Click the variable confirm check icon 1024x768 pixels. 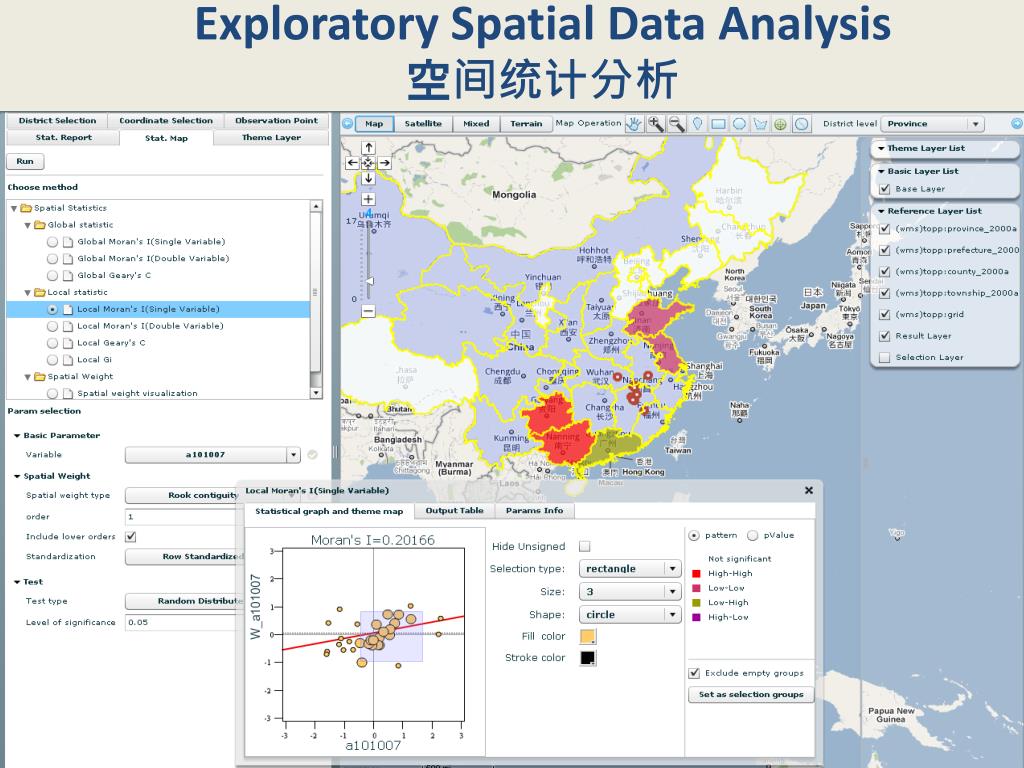tap(312, 455)
